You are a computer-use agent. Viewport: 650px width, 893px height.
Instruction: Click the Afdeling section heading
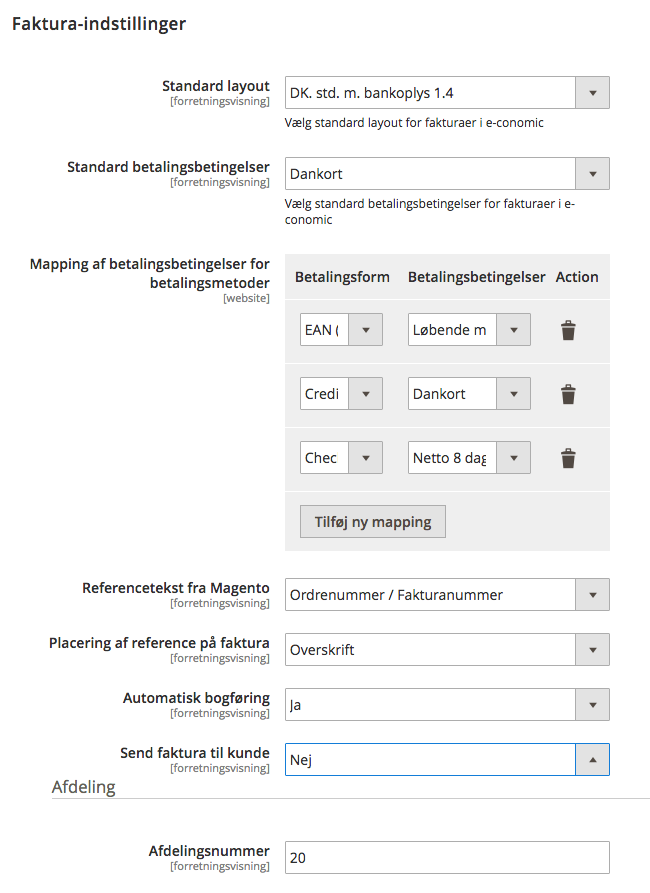point(84,788)
